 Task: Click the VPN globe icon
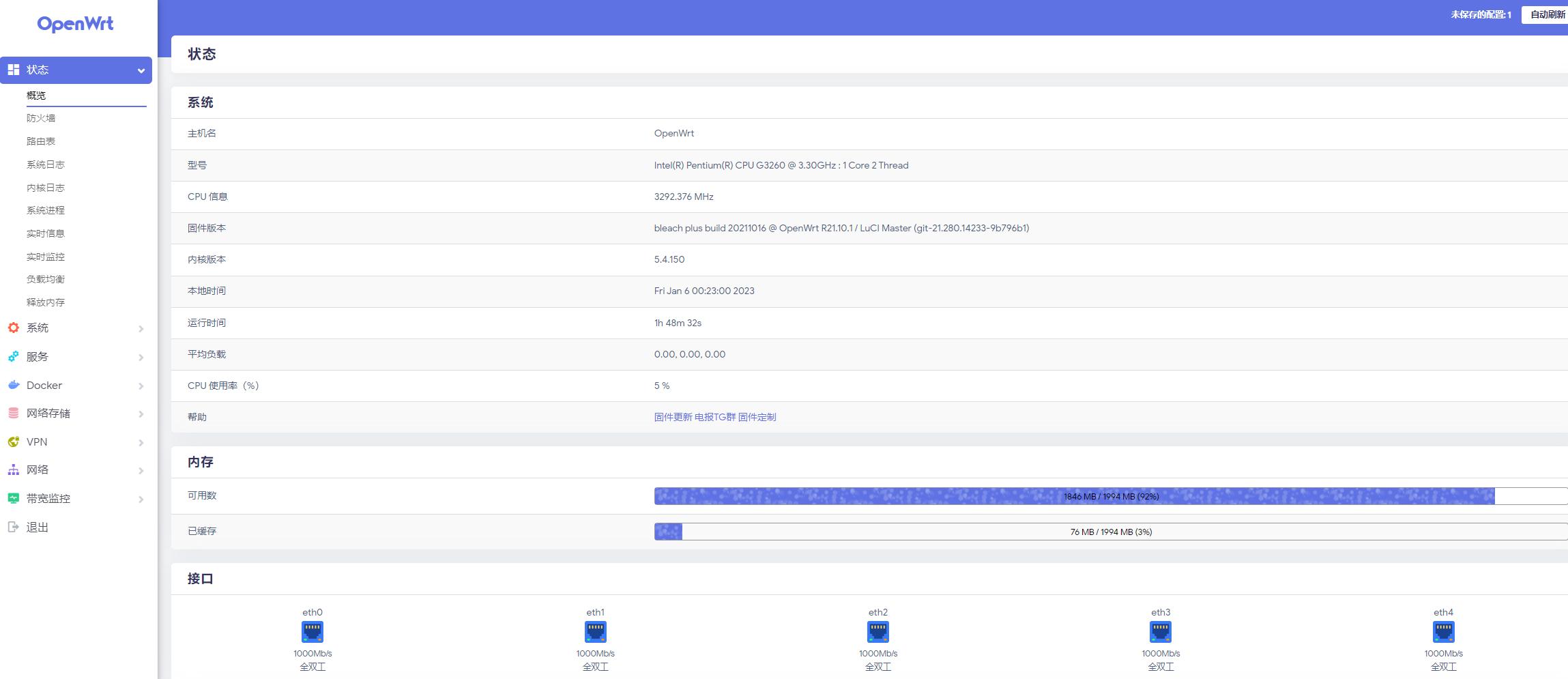point(14,442)
